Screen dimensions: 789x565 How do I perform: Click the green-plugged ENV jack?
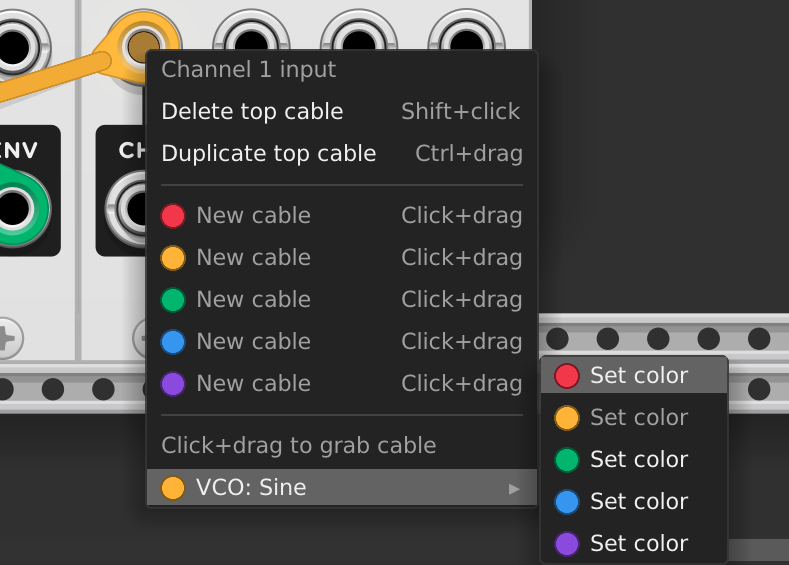[x=15, y=207]
